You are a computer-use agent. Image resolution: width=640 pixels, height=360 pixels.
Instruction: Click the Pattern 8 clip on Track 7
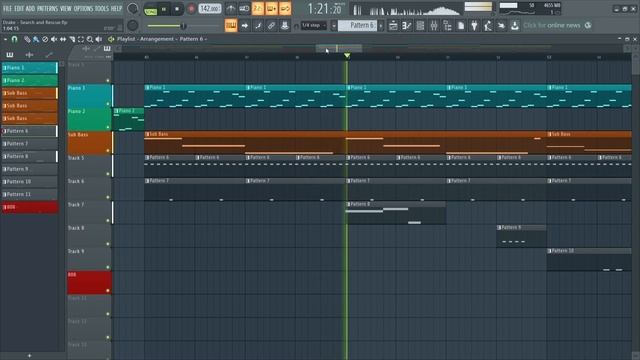click(x=396, y=213)
